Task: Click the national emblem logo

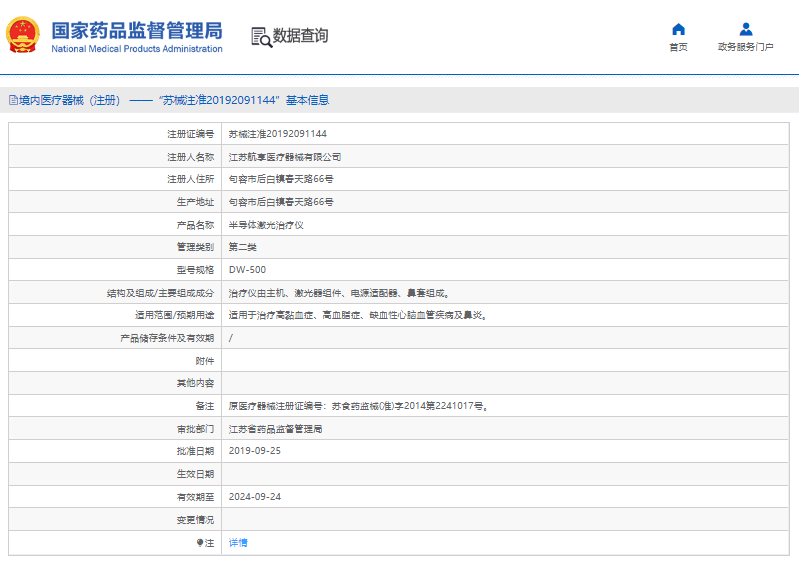Action: [22, 35]
